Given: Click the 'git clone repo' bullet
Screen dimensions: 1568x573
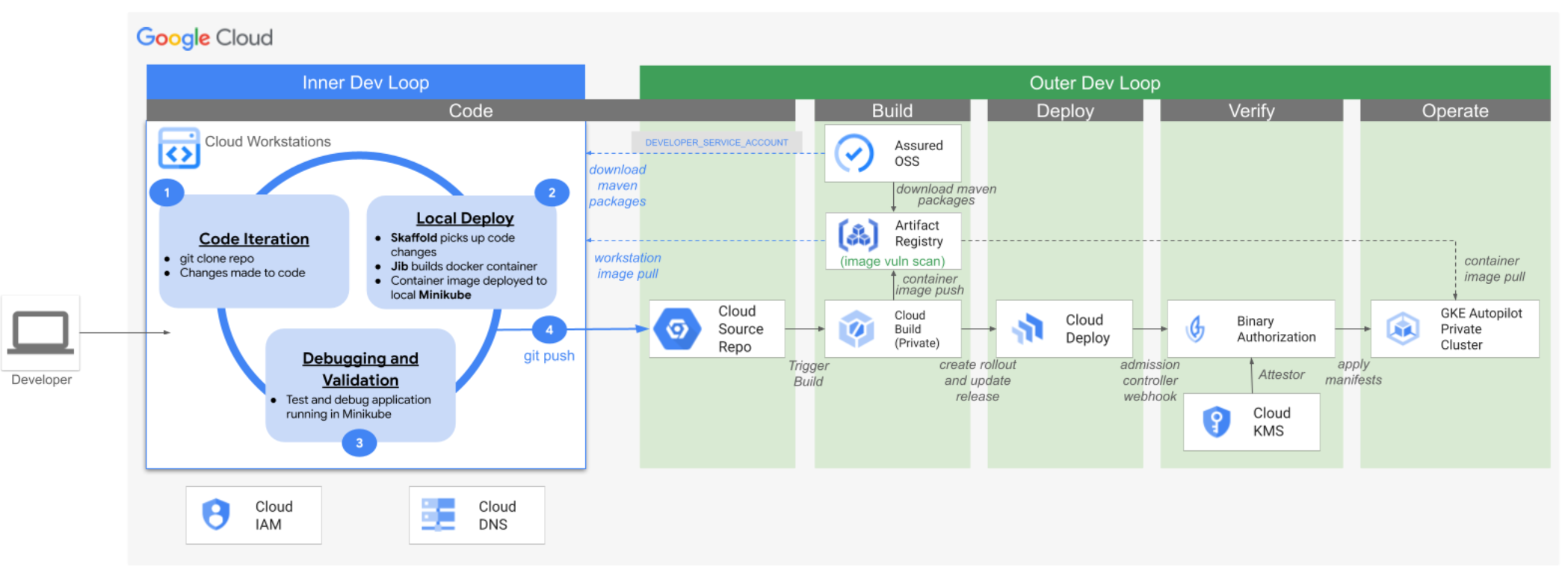Looking at the screenshot, I should 217,258.
